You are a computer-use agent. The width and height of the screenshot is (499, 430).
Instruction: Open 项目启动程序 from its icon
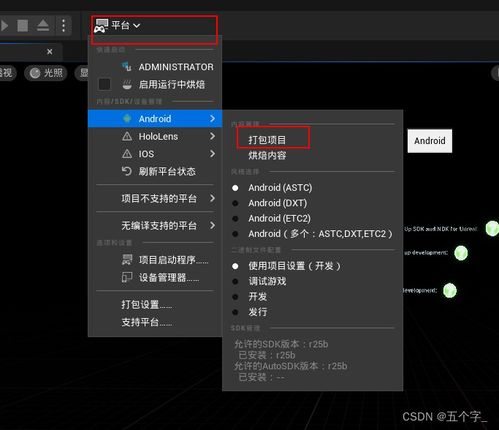[127, 260]
